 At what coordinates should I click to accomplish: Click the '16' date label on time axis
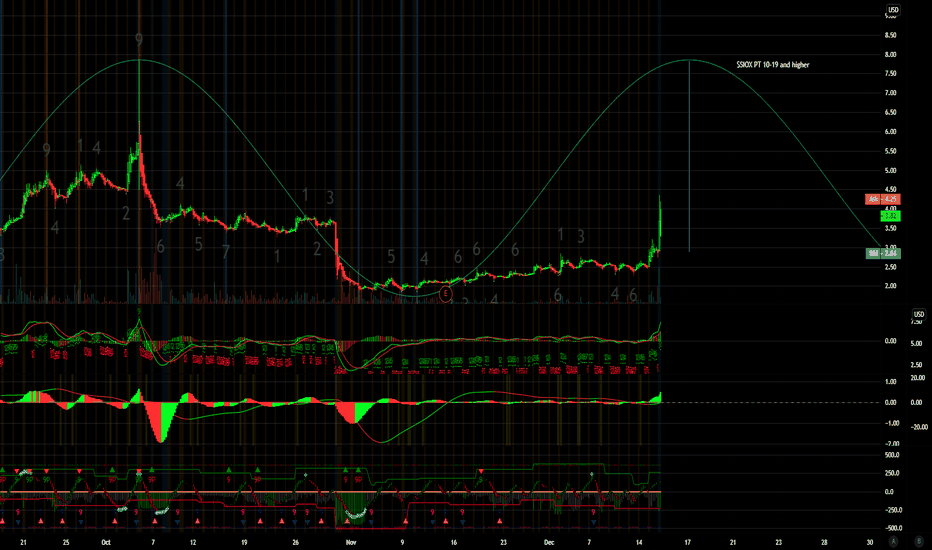tap(454, 542)
